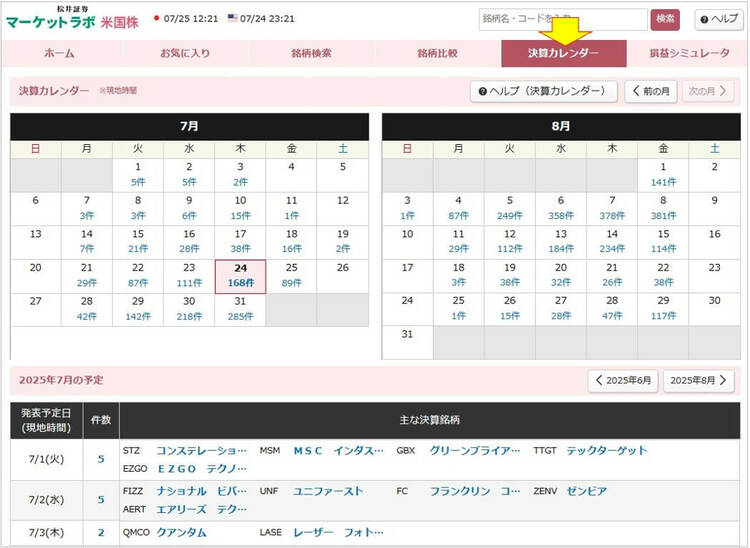Open the テックターゲット stock link
The height and width of the screenshot is (548, 750).
(x=607, y=451)
